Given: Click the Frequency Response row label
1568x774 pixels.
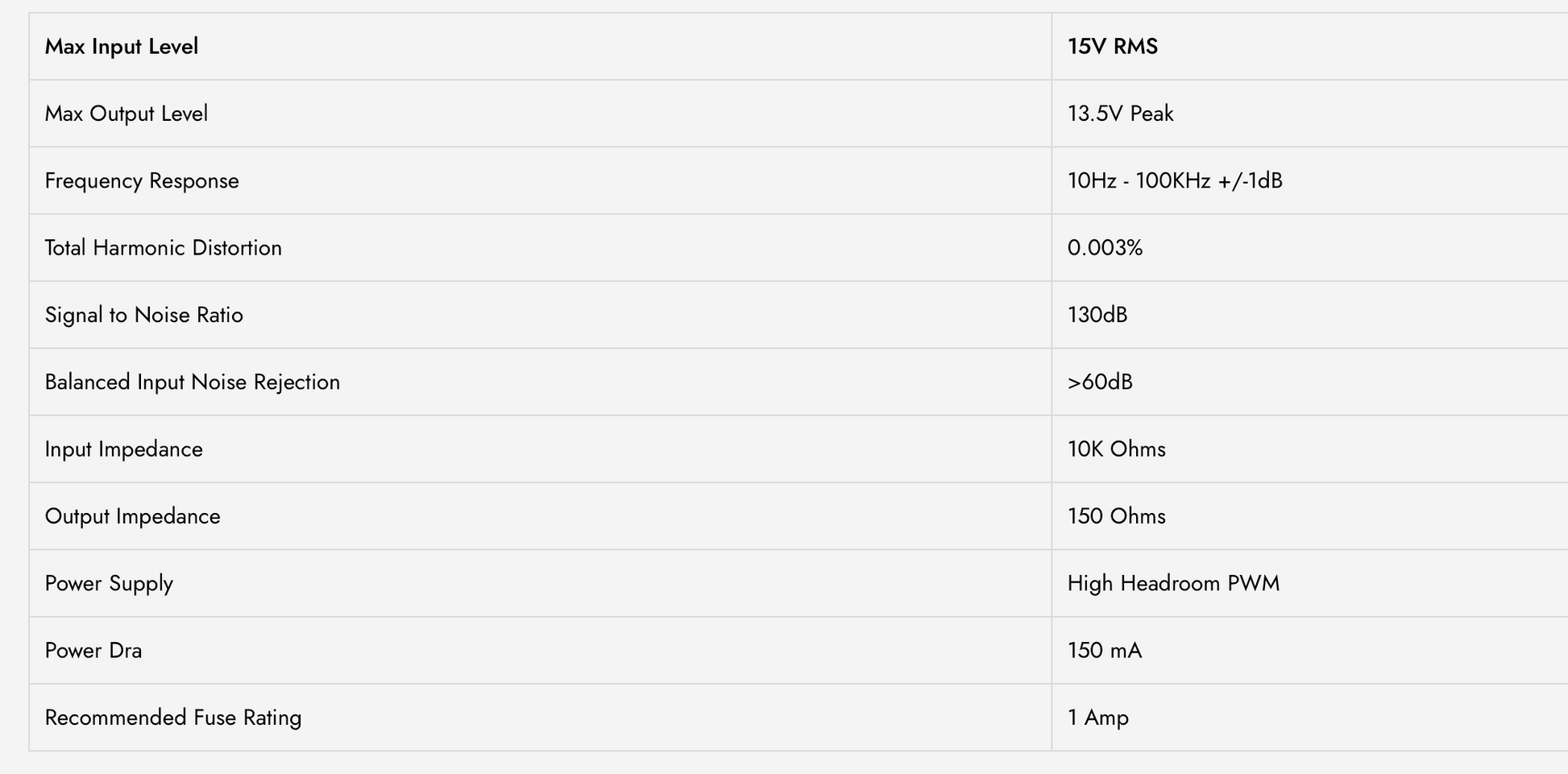Looking at the screenshot, I should pos(142,180).
